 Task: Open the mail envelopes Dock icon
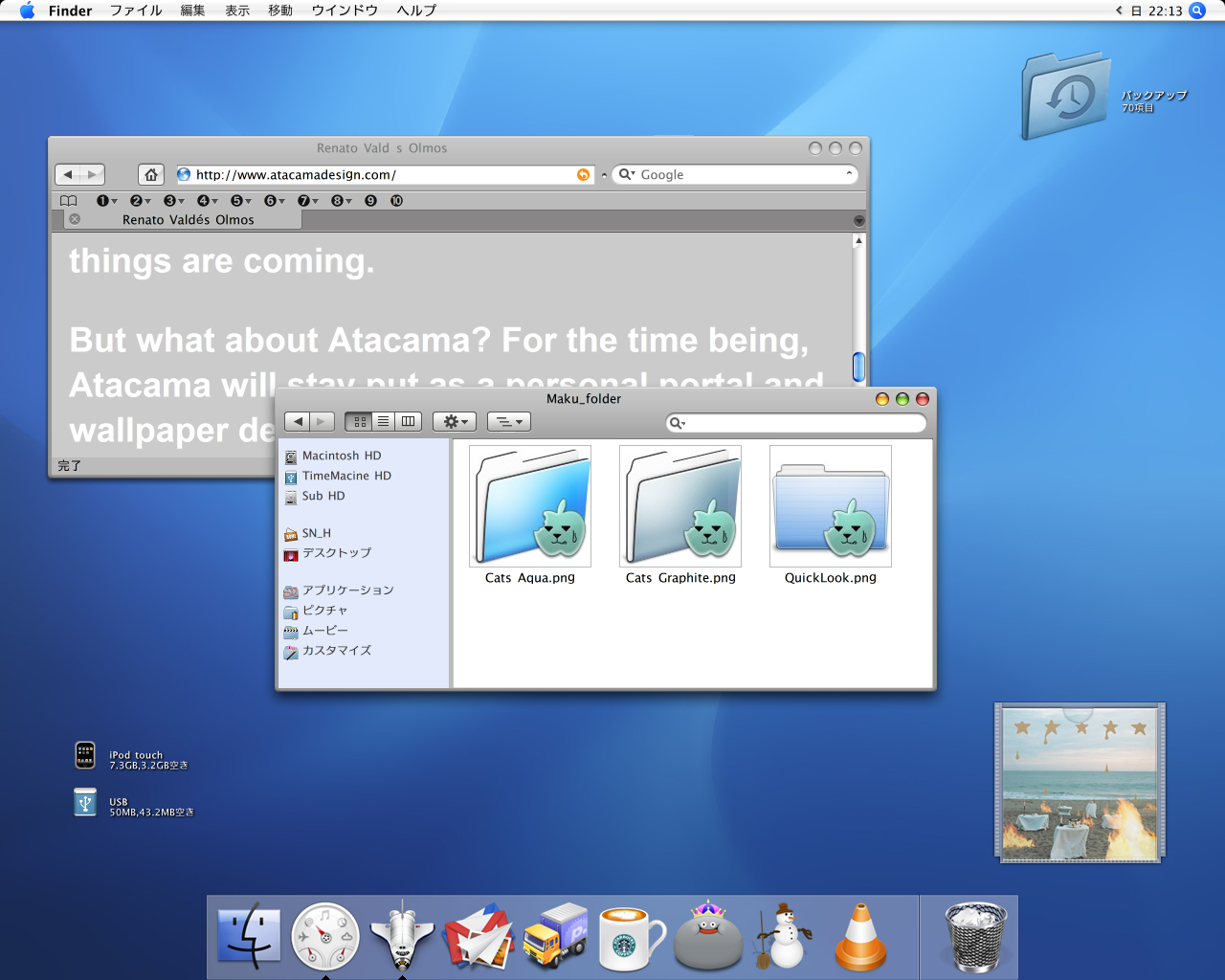479,936
